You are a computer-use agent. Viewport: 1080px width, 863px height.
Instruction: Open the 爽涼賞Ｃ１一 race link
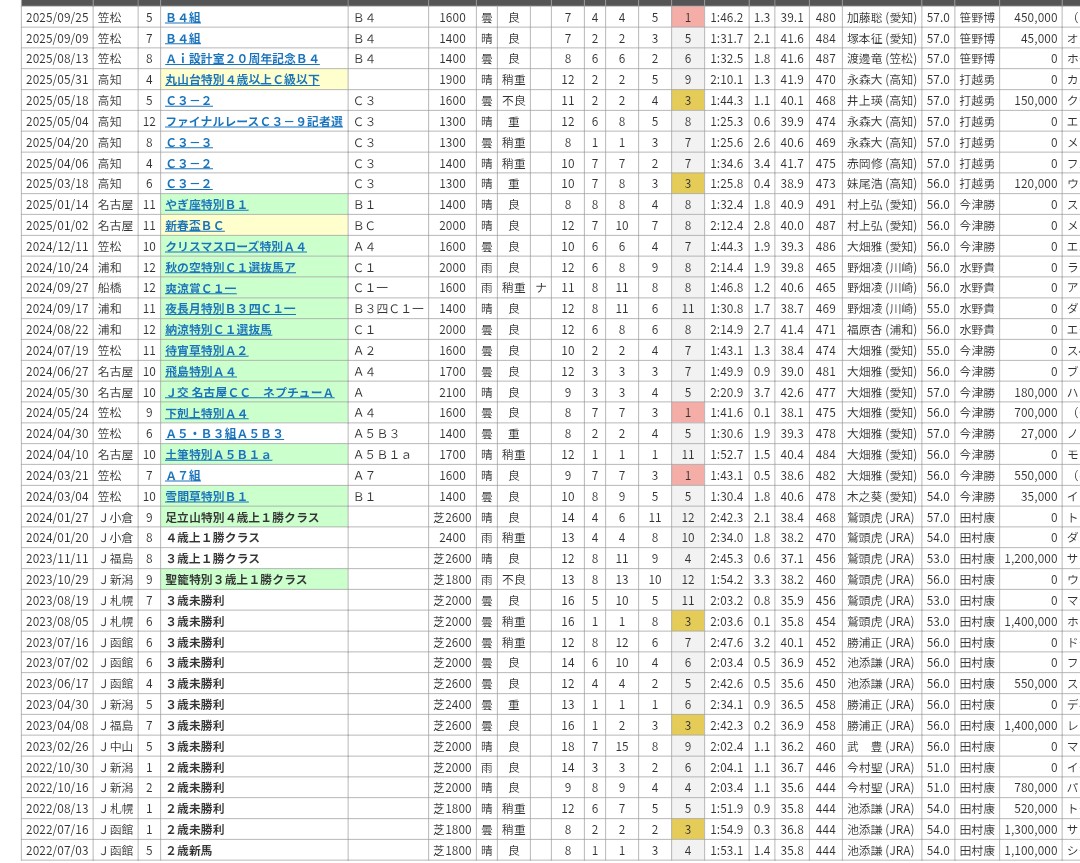tap(200, 288)
